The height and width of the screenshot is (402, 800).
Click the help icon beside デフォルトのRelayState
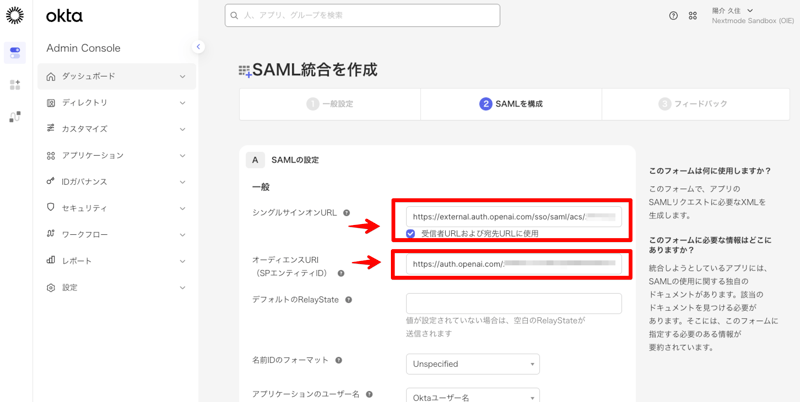point(349,300)
